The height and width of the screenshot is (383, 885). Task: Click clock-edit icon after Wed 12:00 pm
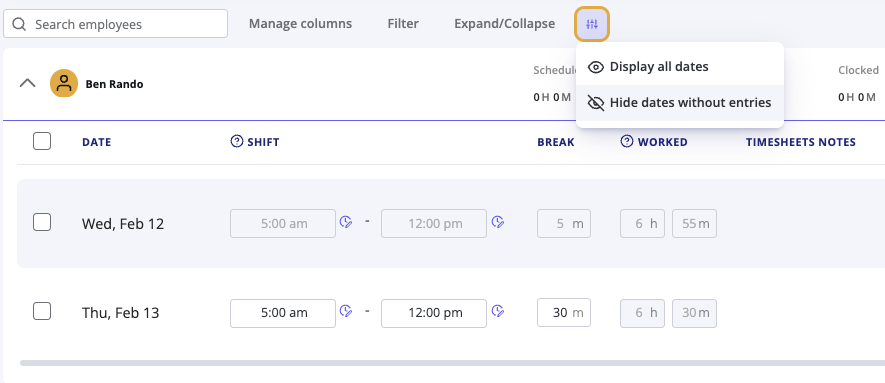pos(497,222)
